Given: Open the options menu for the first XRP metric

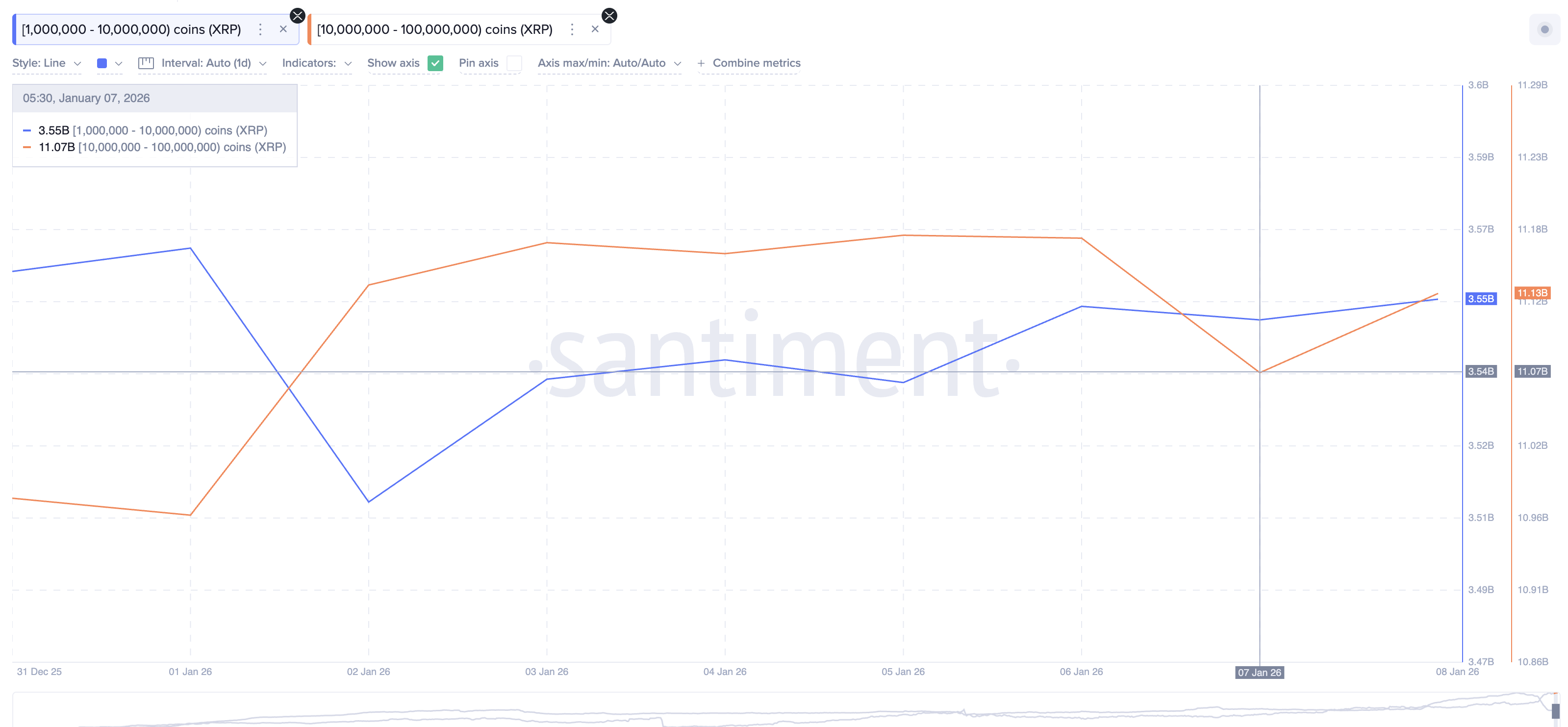Looking at the screenshot, I should click(x=260, y=28).
